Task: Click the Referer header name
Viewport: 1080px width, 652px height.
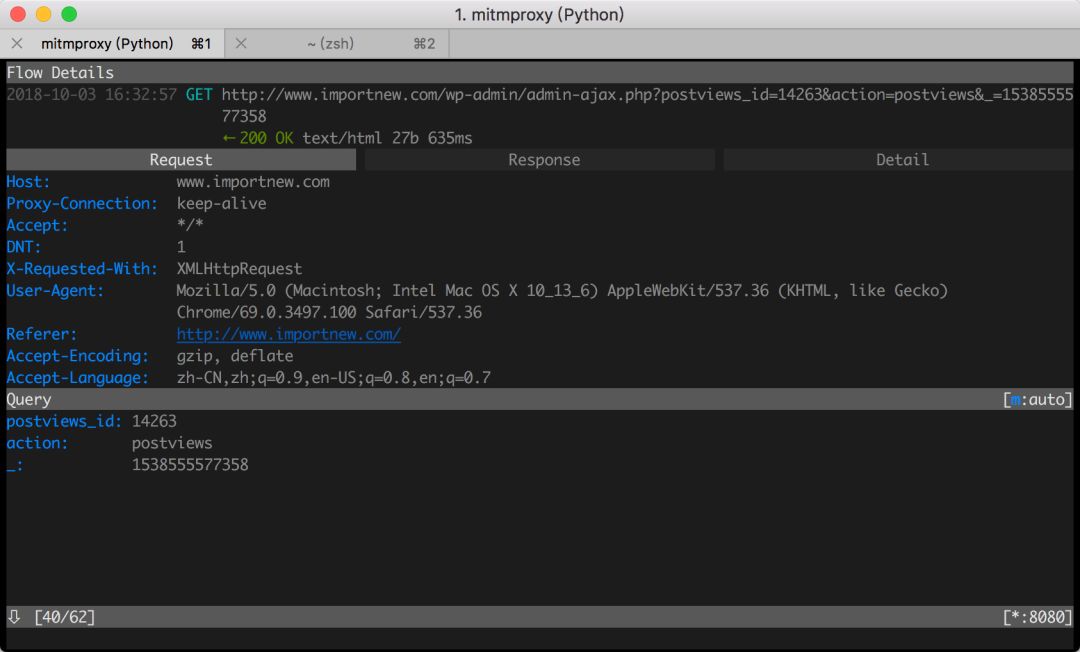Action: (x=42, y=335)
